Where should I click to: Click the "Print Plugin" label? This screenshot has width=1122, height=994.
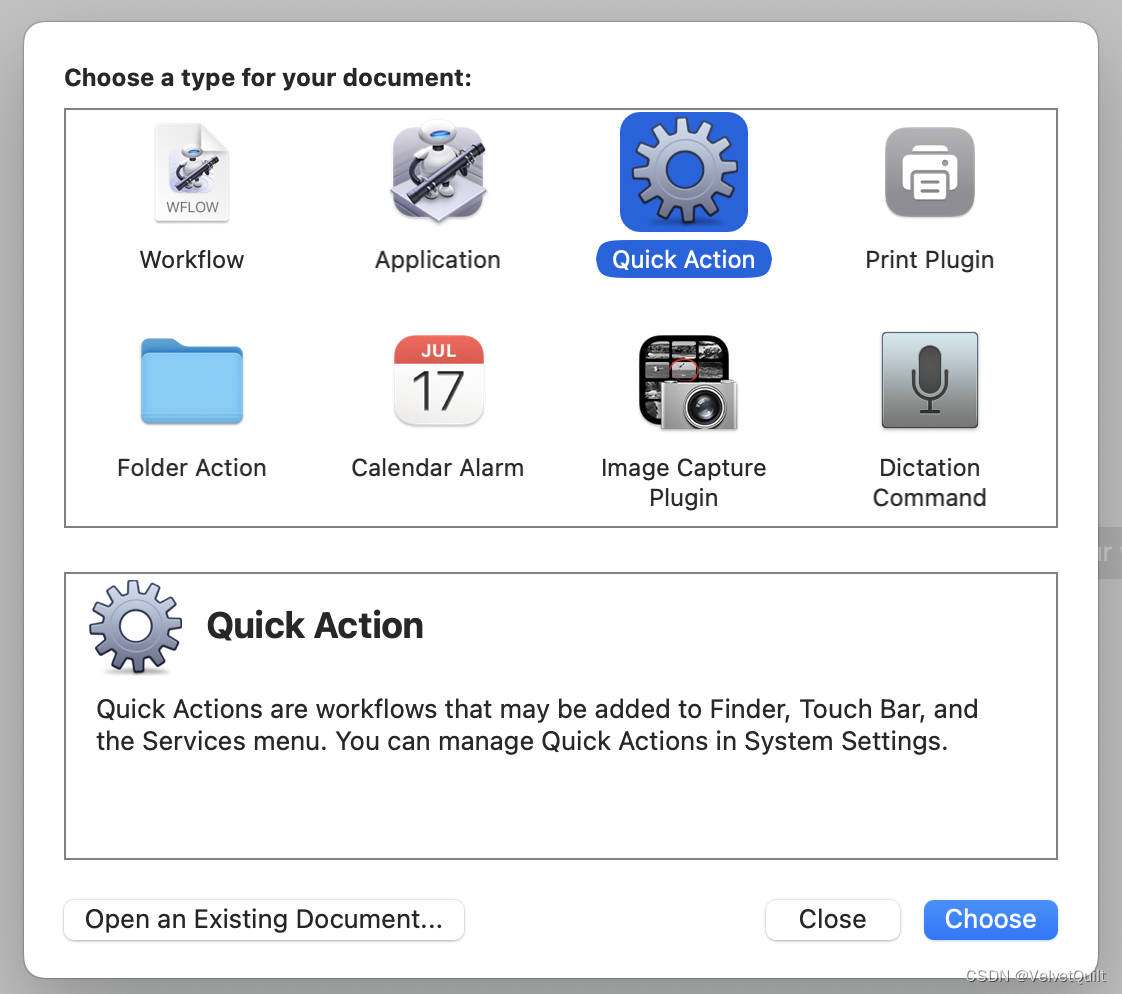pyautogui.click(x=930, y=260)
